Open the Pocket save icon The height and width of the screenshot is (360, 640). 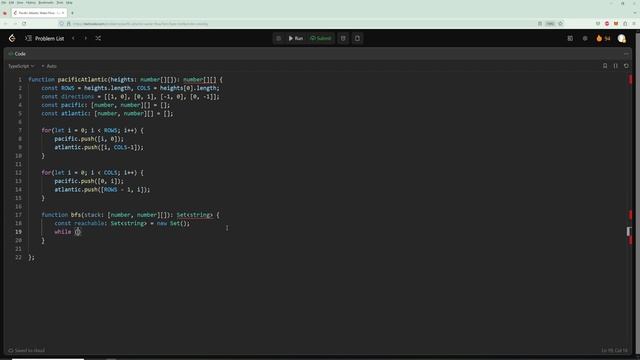598,24
